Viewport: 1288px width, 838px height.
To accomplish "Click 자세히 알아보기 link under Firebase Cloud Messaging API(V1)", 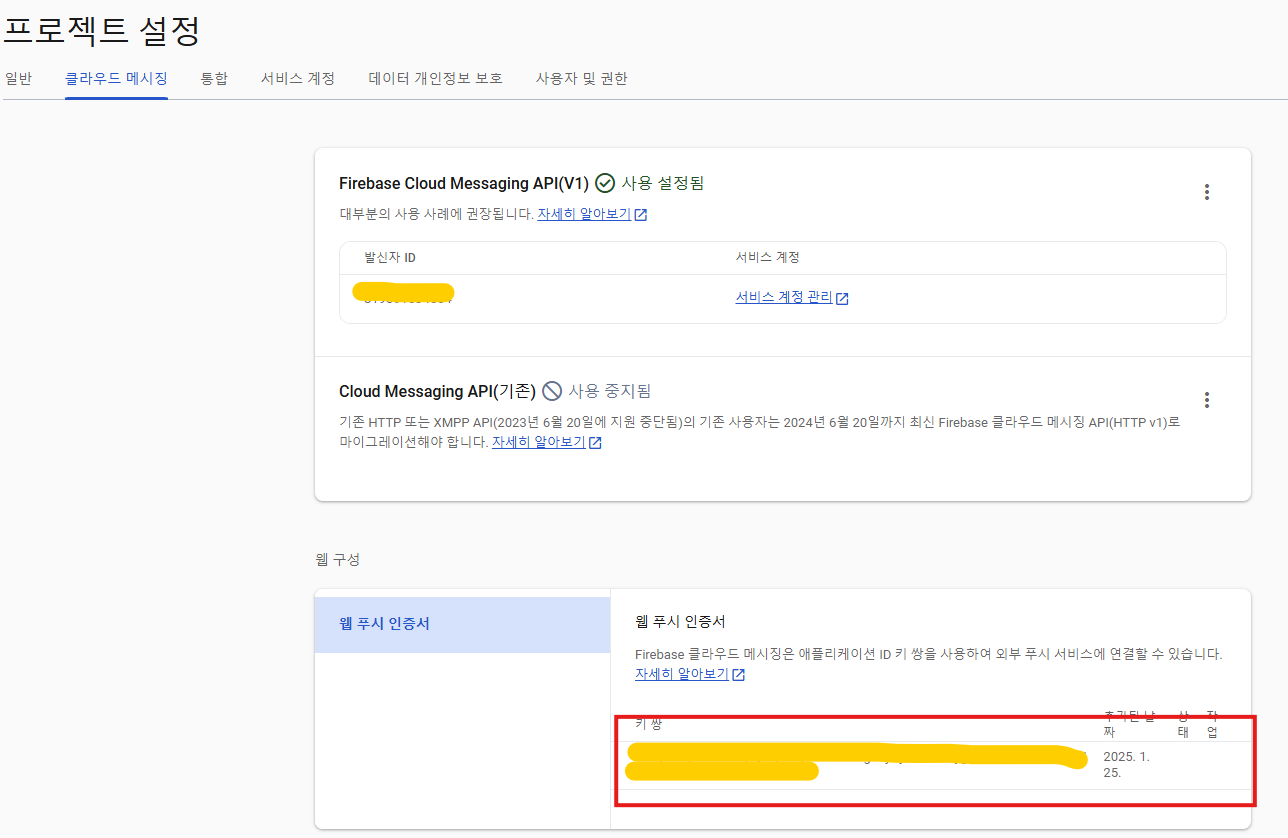I will [x=592, y=214].
